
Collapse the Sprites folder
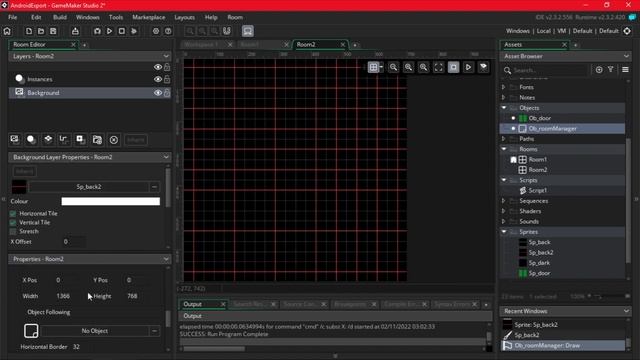(x=504, y=231)
